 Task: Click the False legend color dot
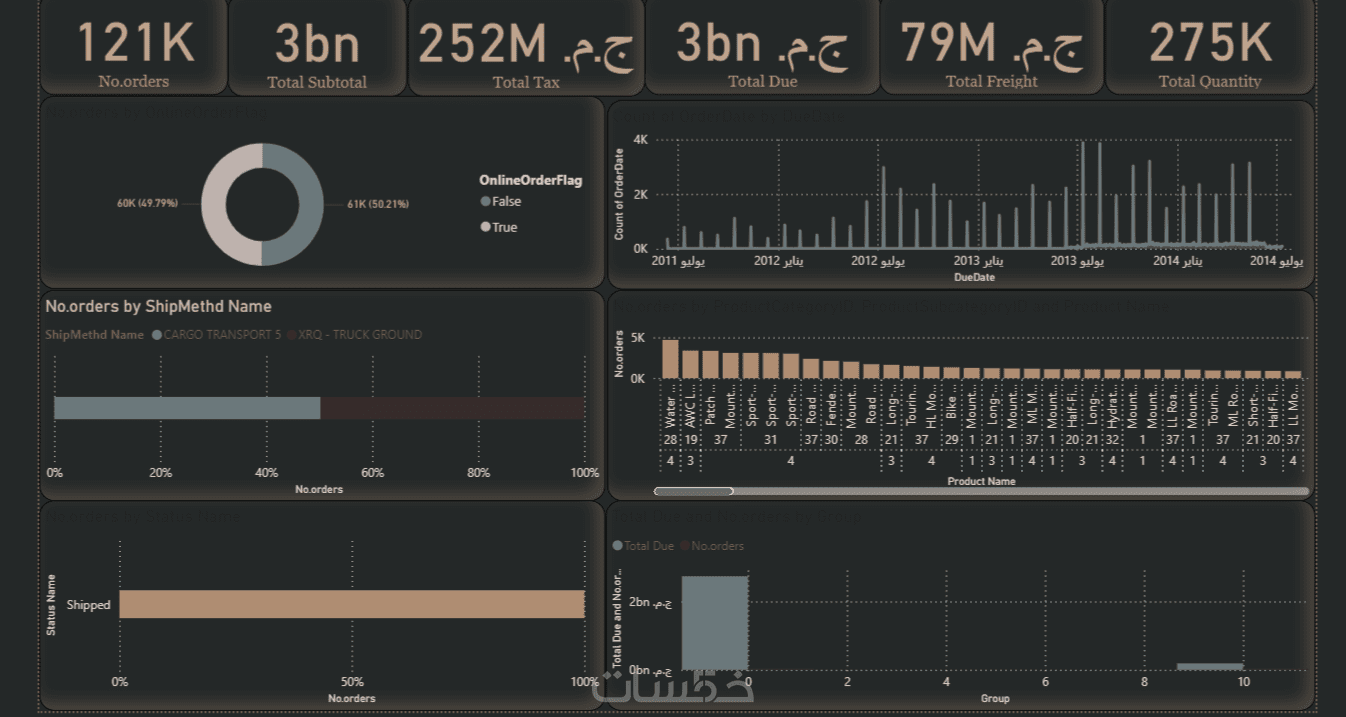tap(486, 202)
